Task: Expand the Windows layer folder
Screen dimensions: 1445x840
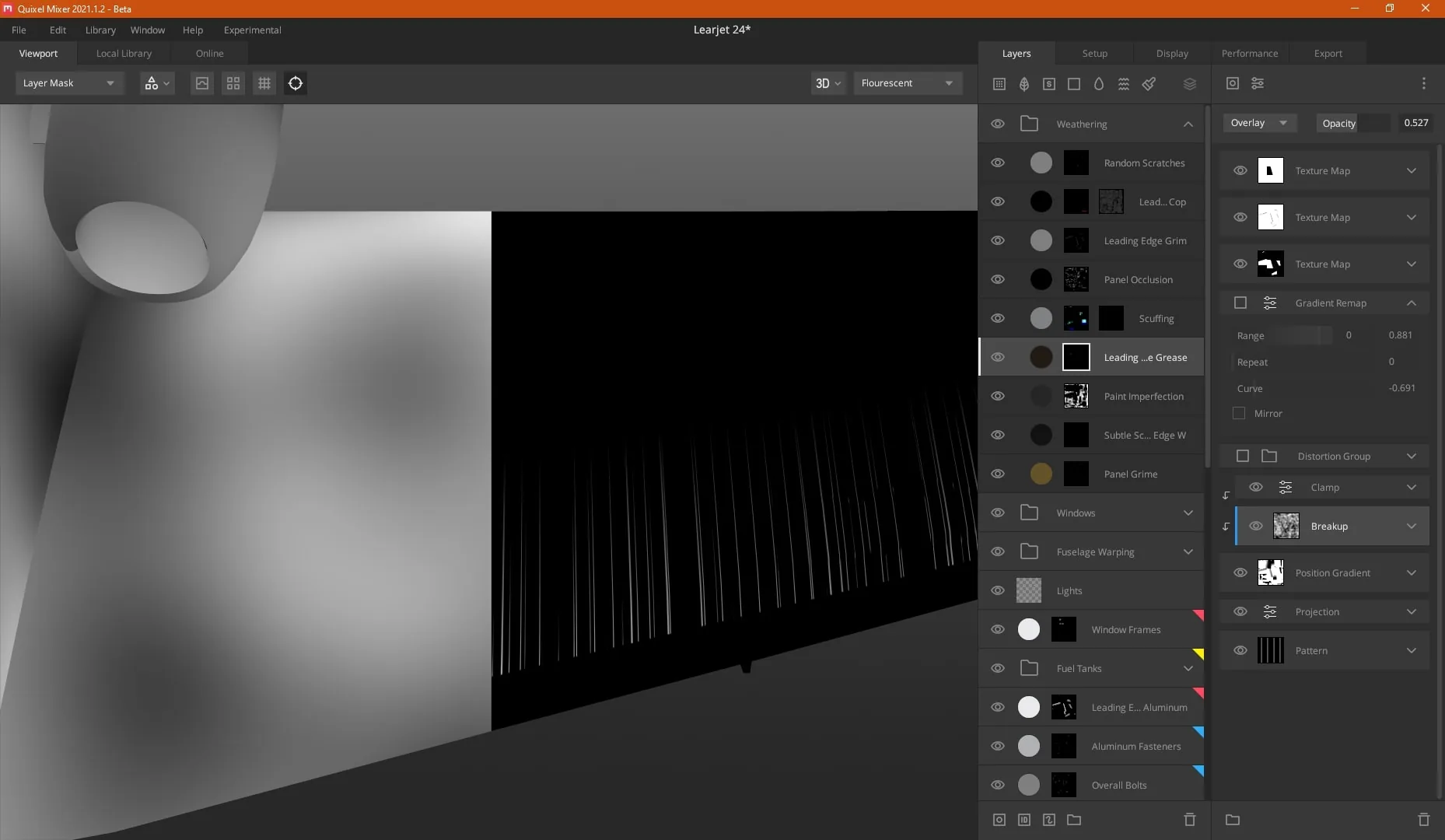Action: click(x=1188, y=513)
